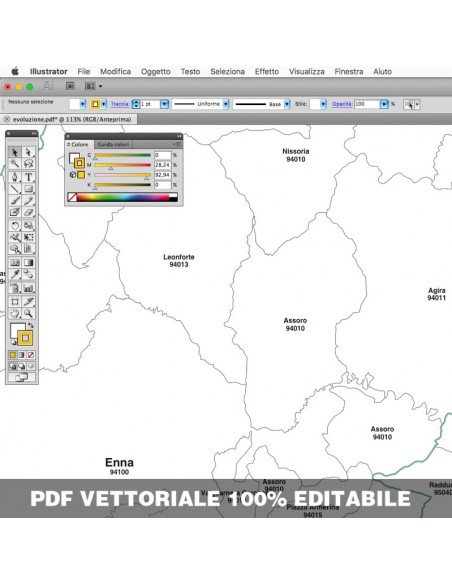Screen dimensions: 452x584
Task: Open the Finestra menu
Action: point(349,72)
